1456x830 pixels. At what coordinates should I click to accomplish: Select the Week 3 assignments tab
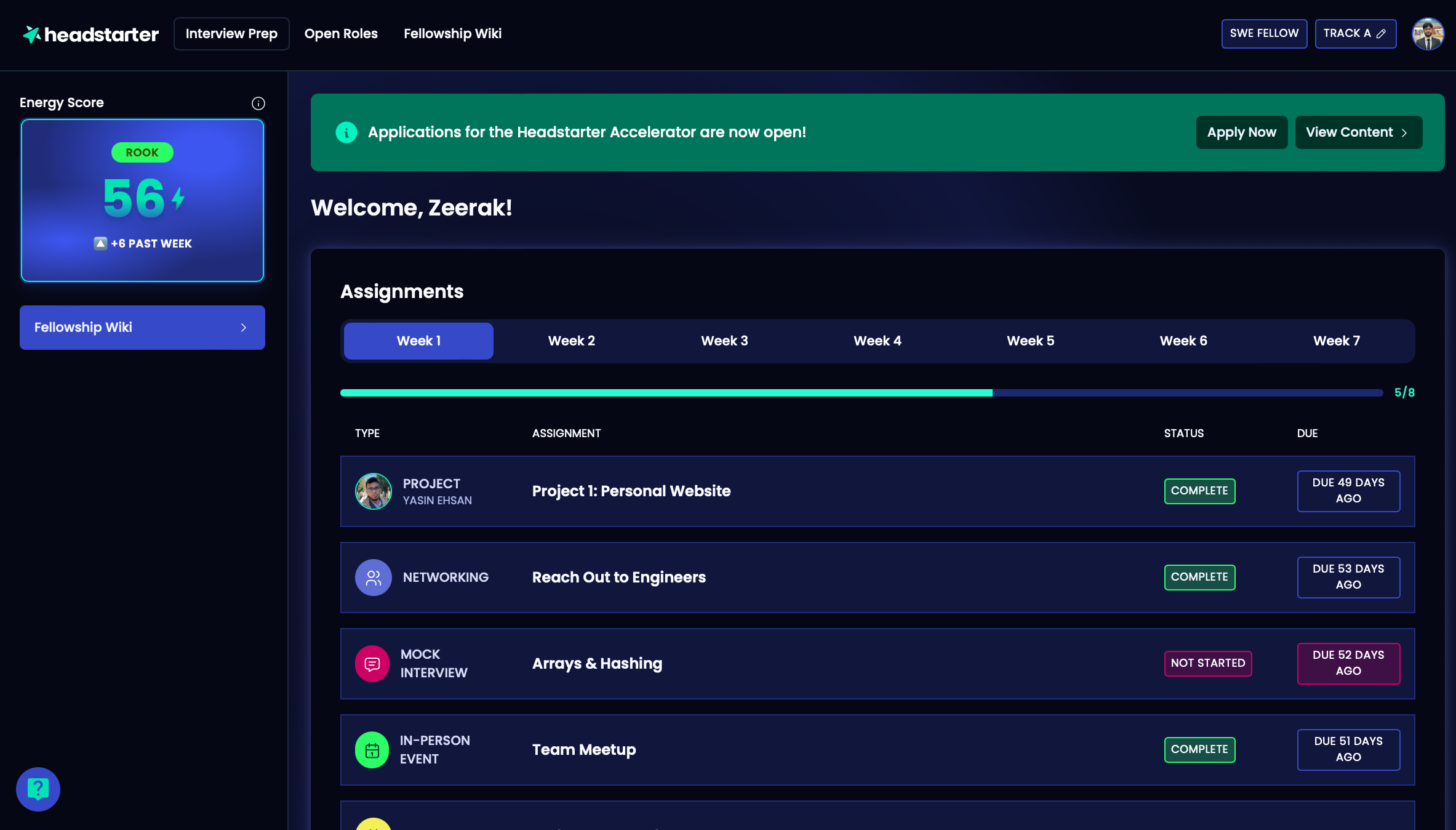tap(724, 341)
